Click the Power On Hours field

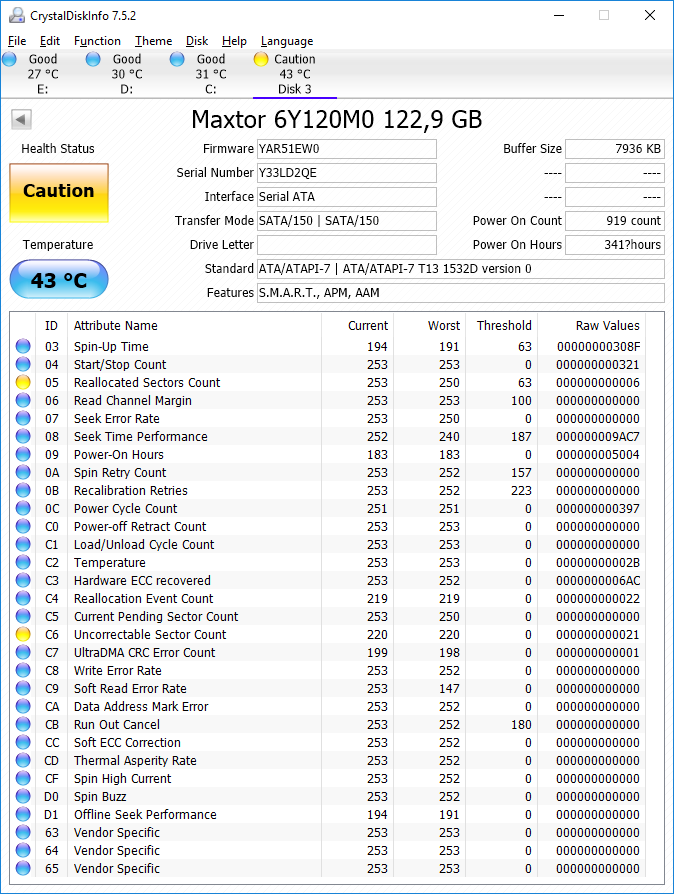(615, 245)
